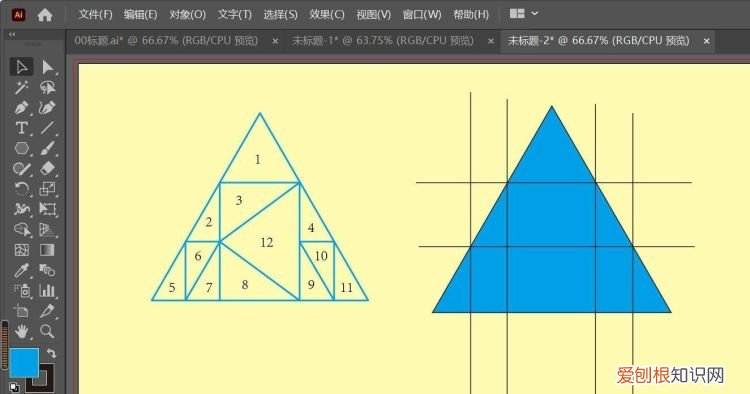Select the Zoom magnifier tool
The width and height of the screenshot is (750, 394).
tap(47, 331)
